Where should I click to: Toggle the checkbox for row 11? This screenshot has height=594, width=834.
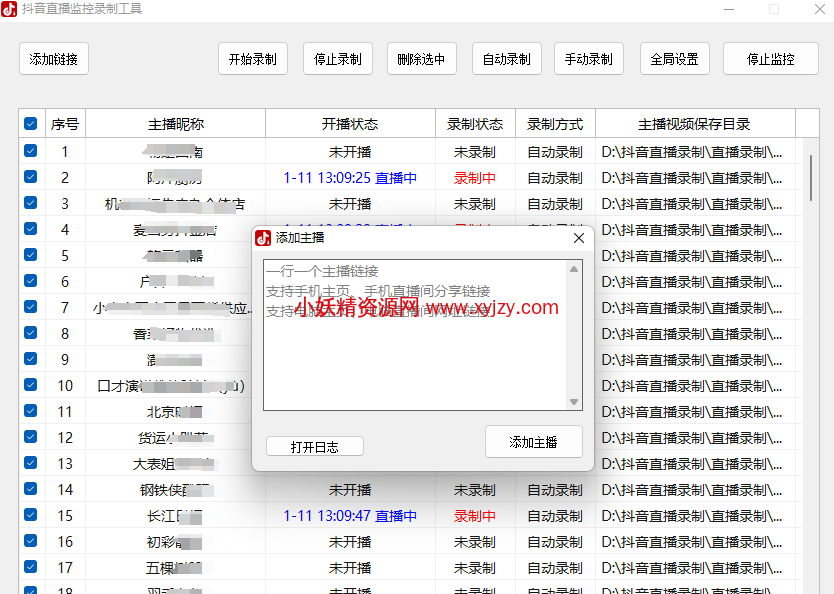(31, 411)
